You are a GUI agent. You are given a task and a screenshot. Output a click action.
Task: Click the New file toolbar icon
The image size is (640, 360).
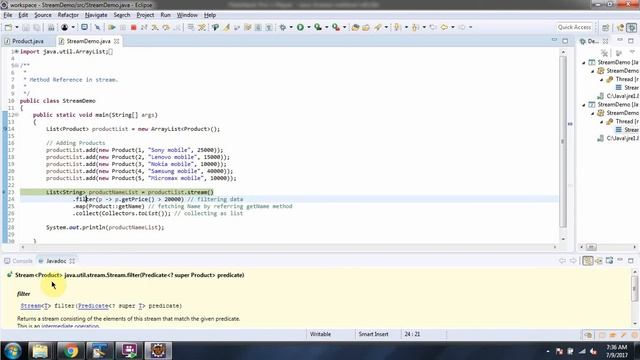pos(8,27)
